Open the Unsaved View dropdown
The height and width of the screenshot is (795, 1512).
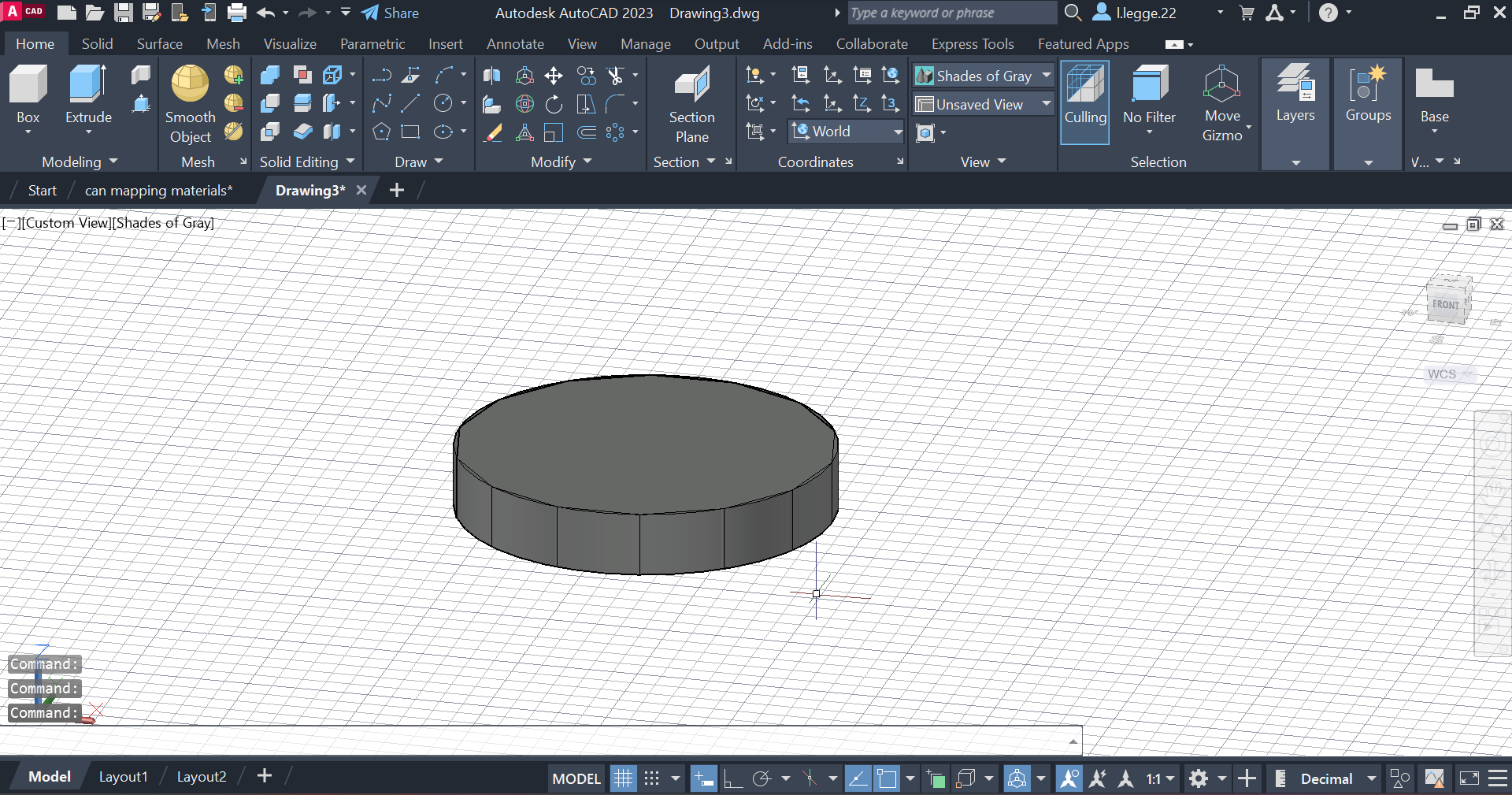[x=984, y=104]
